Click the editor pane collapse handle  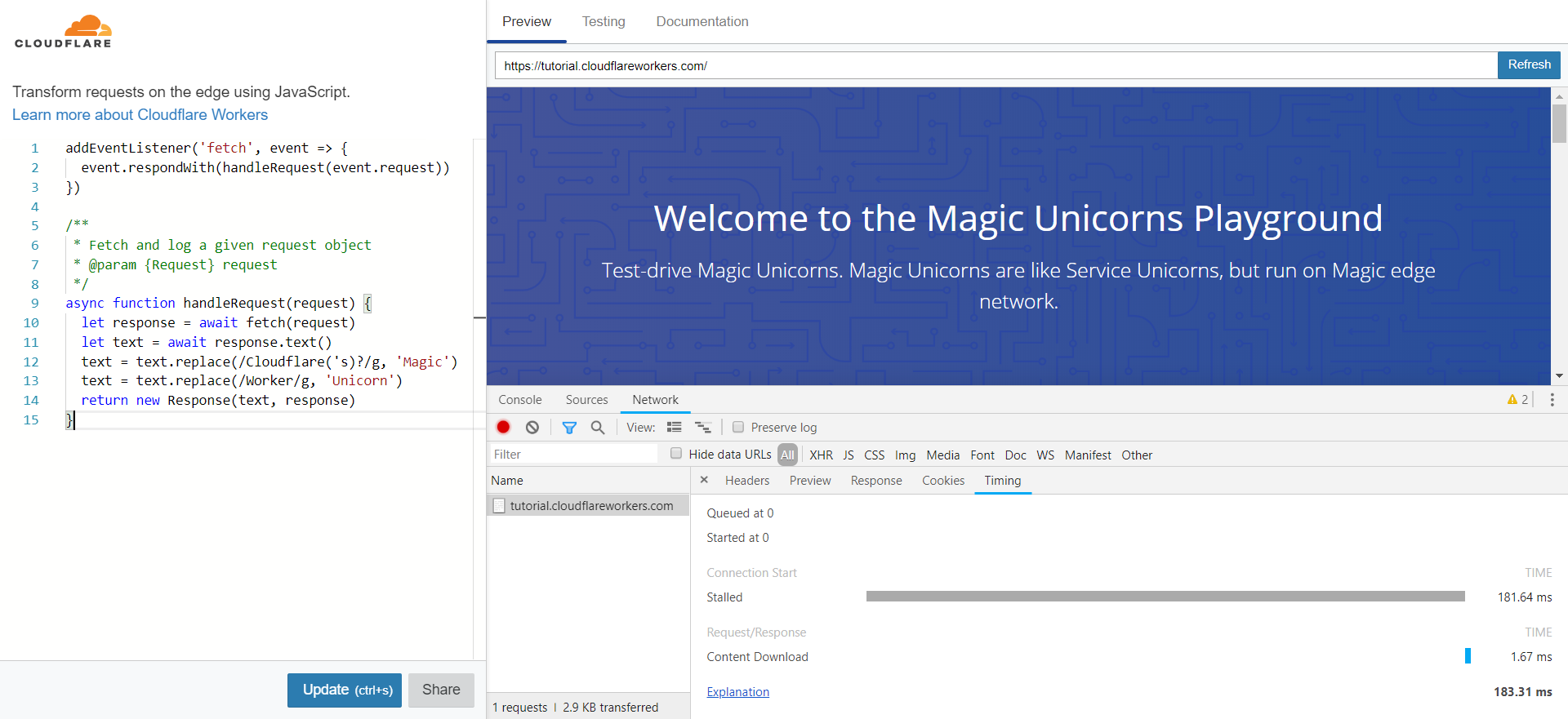click(x=479, y=317)
